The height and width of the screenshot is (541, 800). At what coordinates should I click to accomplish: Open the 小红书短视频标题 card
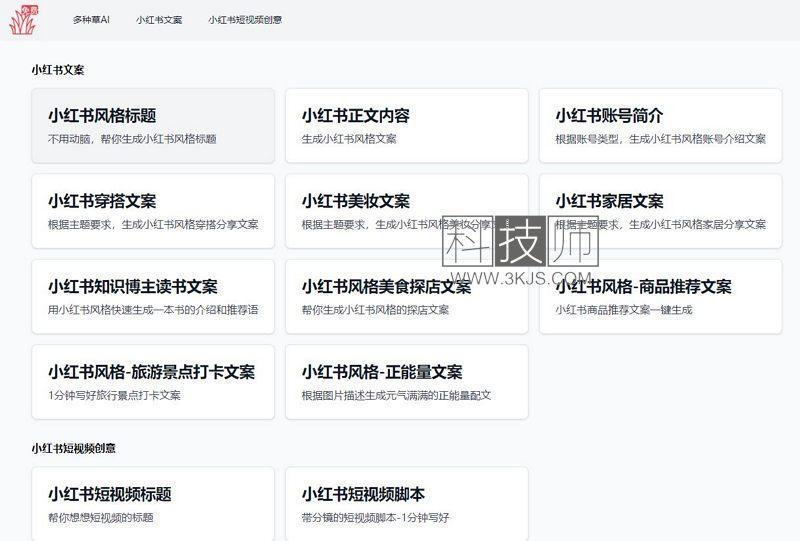(x=153, y=504)
